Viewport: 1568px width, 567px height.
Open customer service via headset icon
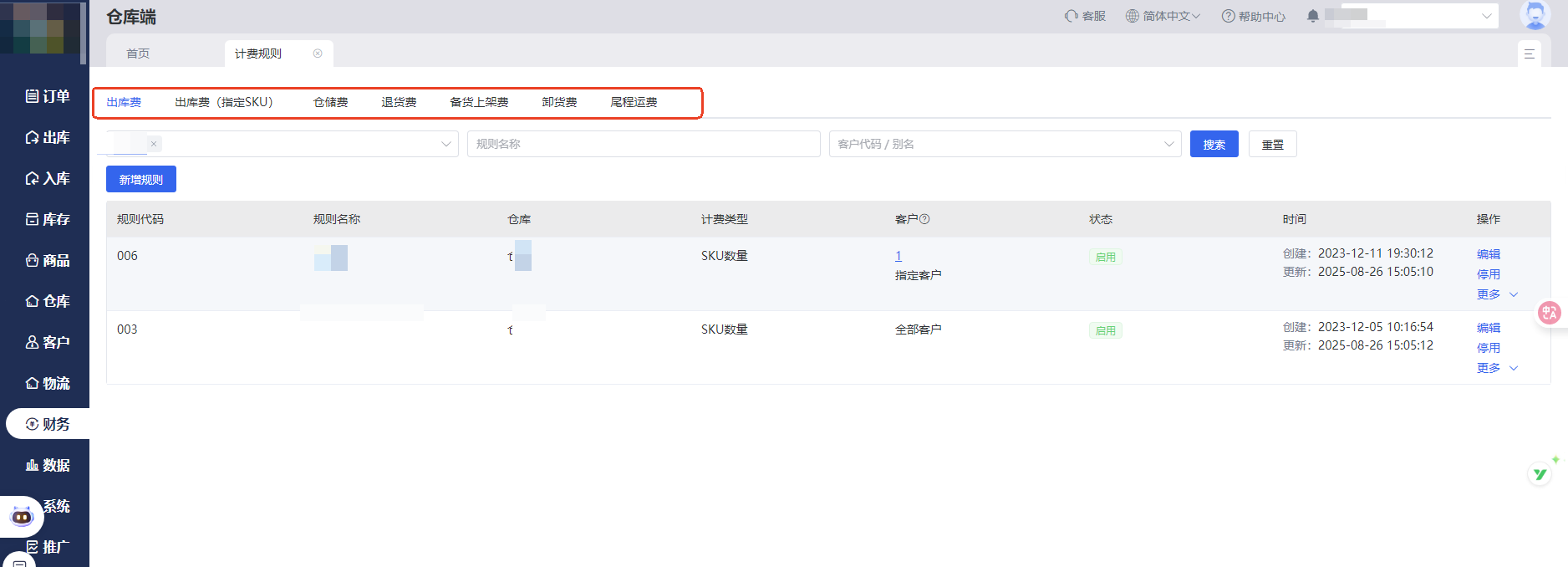point(1072,16)
